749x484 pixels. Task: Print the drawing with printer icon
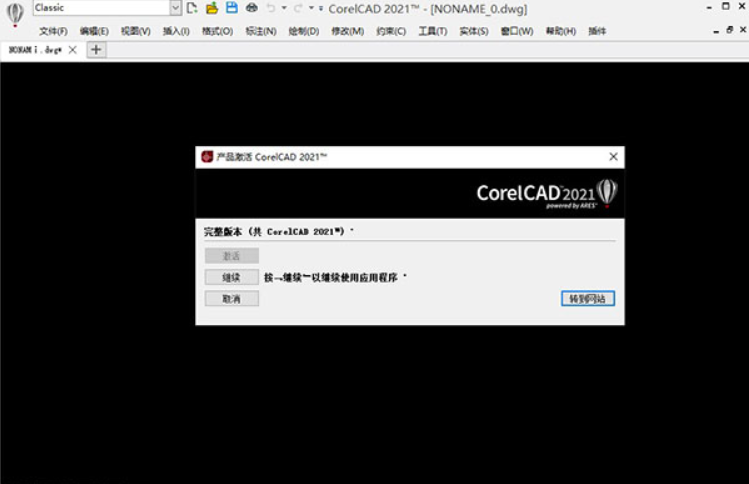tap(252, 8)
